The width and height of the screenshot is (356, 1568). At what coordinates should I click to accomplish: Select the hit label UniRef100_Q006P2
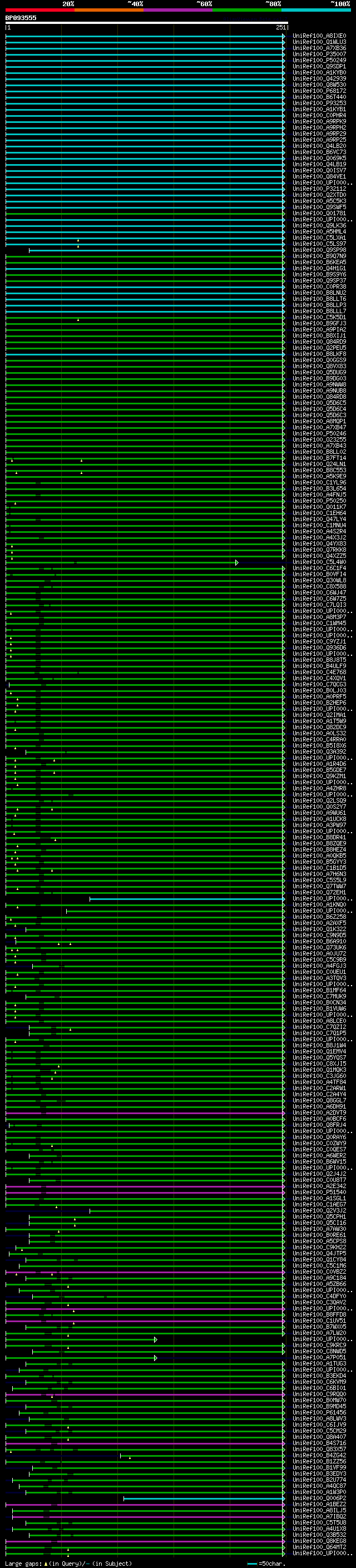pos(319,1498)
